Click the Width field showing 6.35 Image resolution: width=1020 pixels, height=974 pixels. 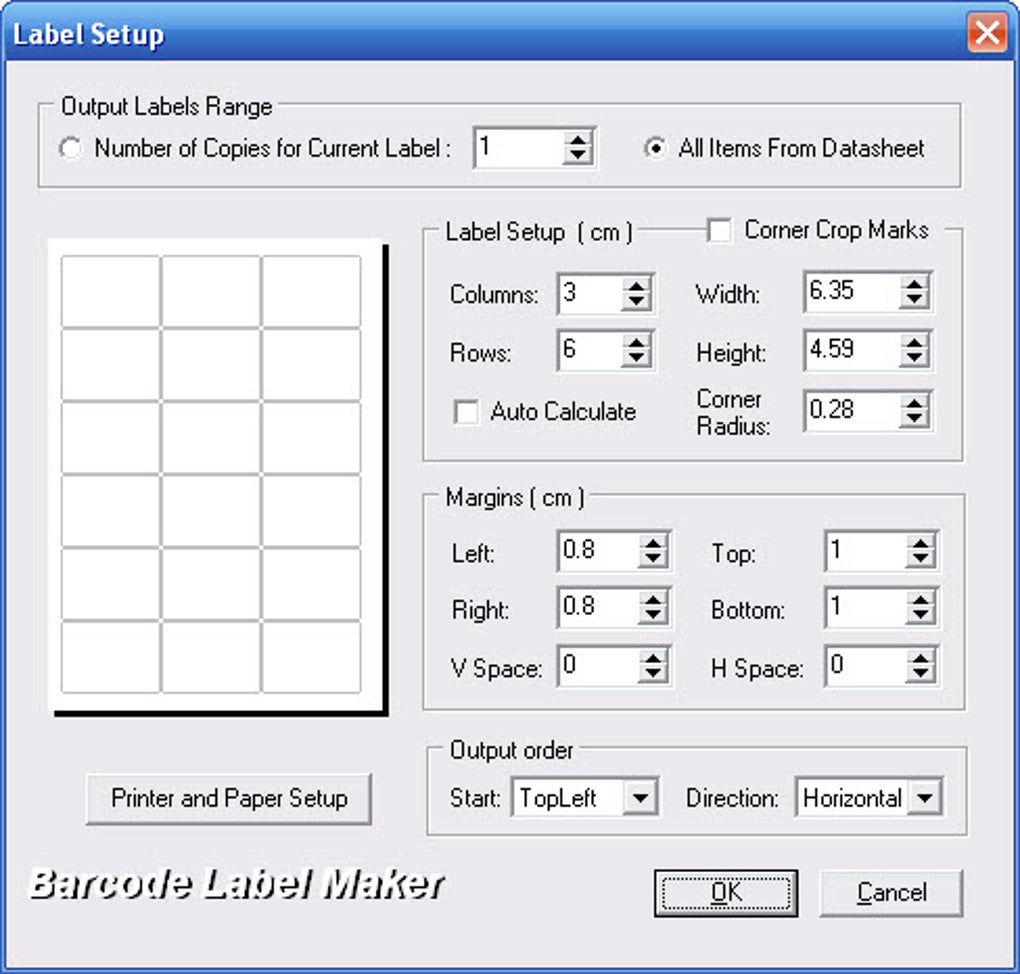tap(853, 292)
